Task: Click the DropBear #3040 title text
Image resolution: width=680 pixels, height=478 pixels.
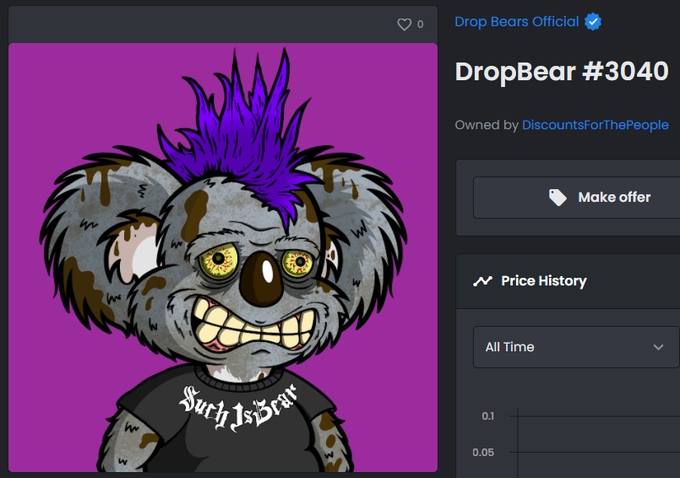Action: (x=562, y=72)
